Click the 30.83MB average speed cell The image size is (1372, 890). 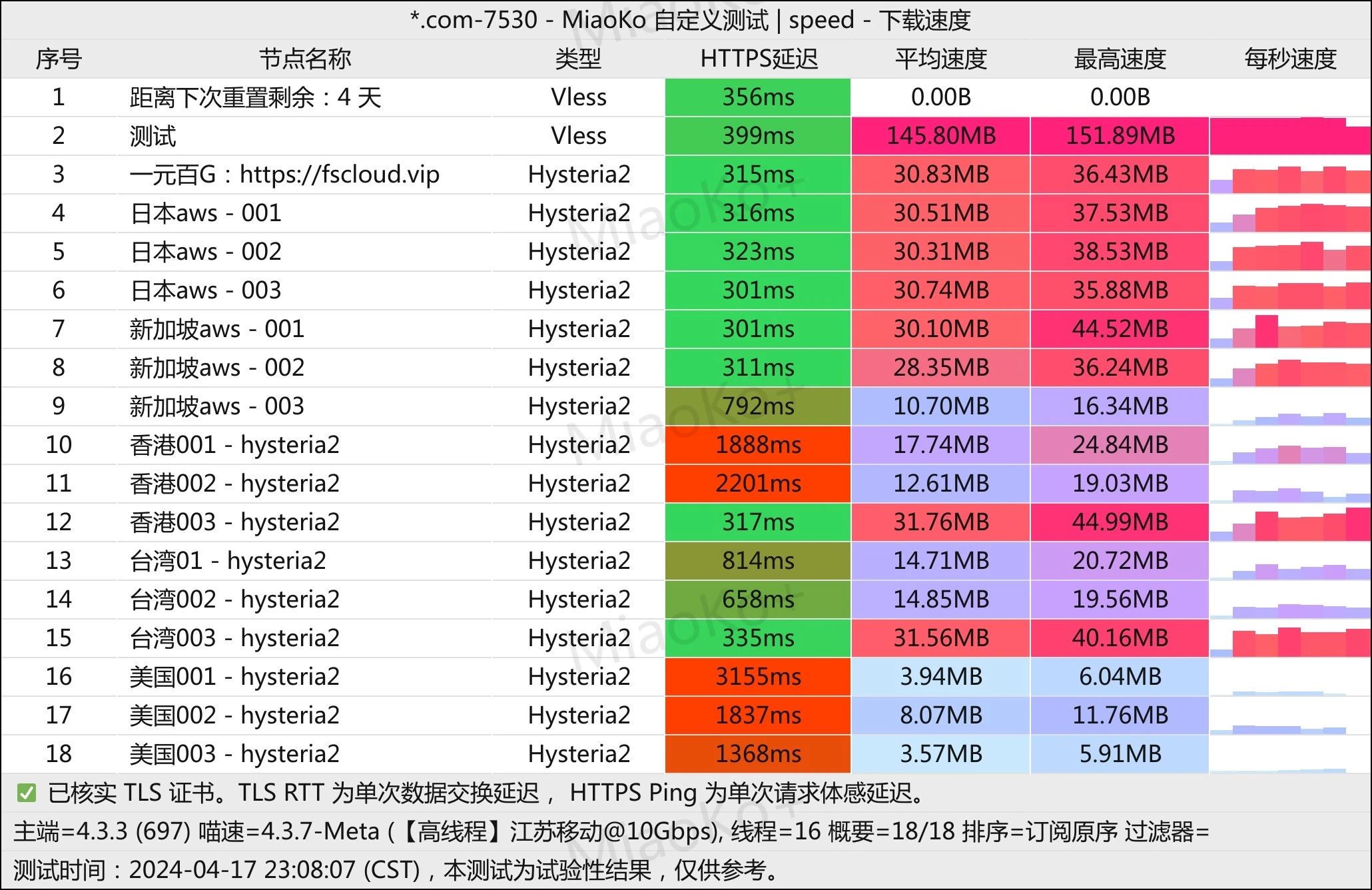point(940,175)
